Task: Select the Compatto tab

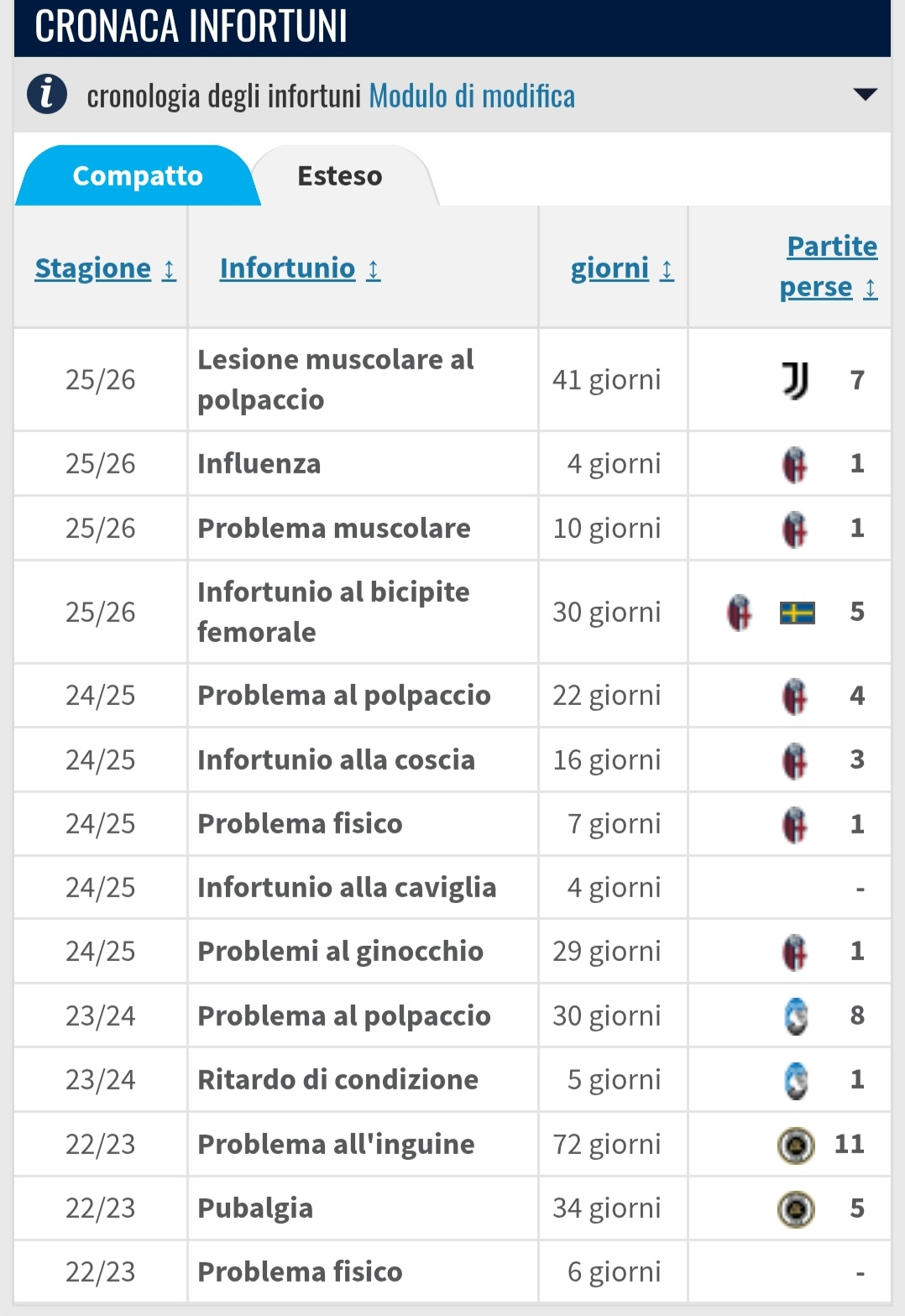Action: [x=138, y=176]
